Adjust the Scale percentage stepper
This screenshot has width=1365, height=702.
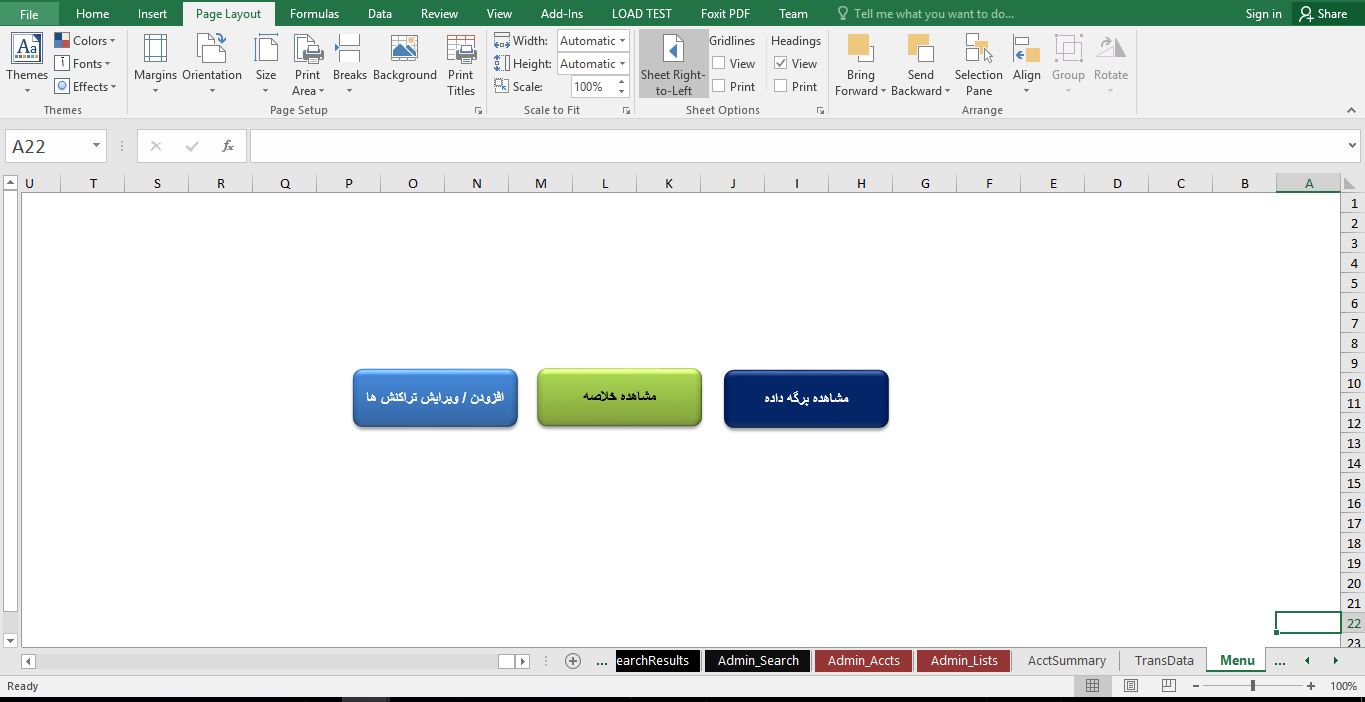(x=620, y=87)
